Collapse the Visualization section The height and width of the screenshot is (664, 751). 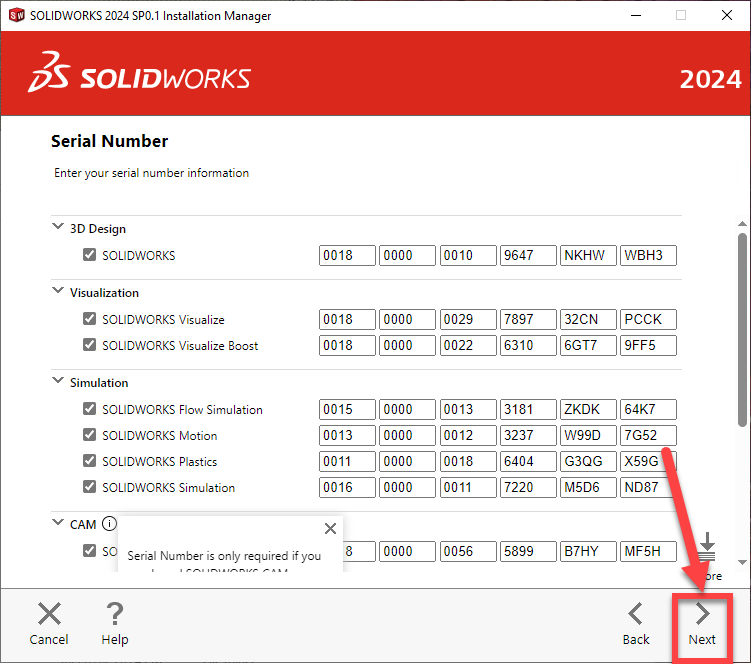(x=58, y=290)
